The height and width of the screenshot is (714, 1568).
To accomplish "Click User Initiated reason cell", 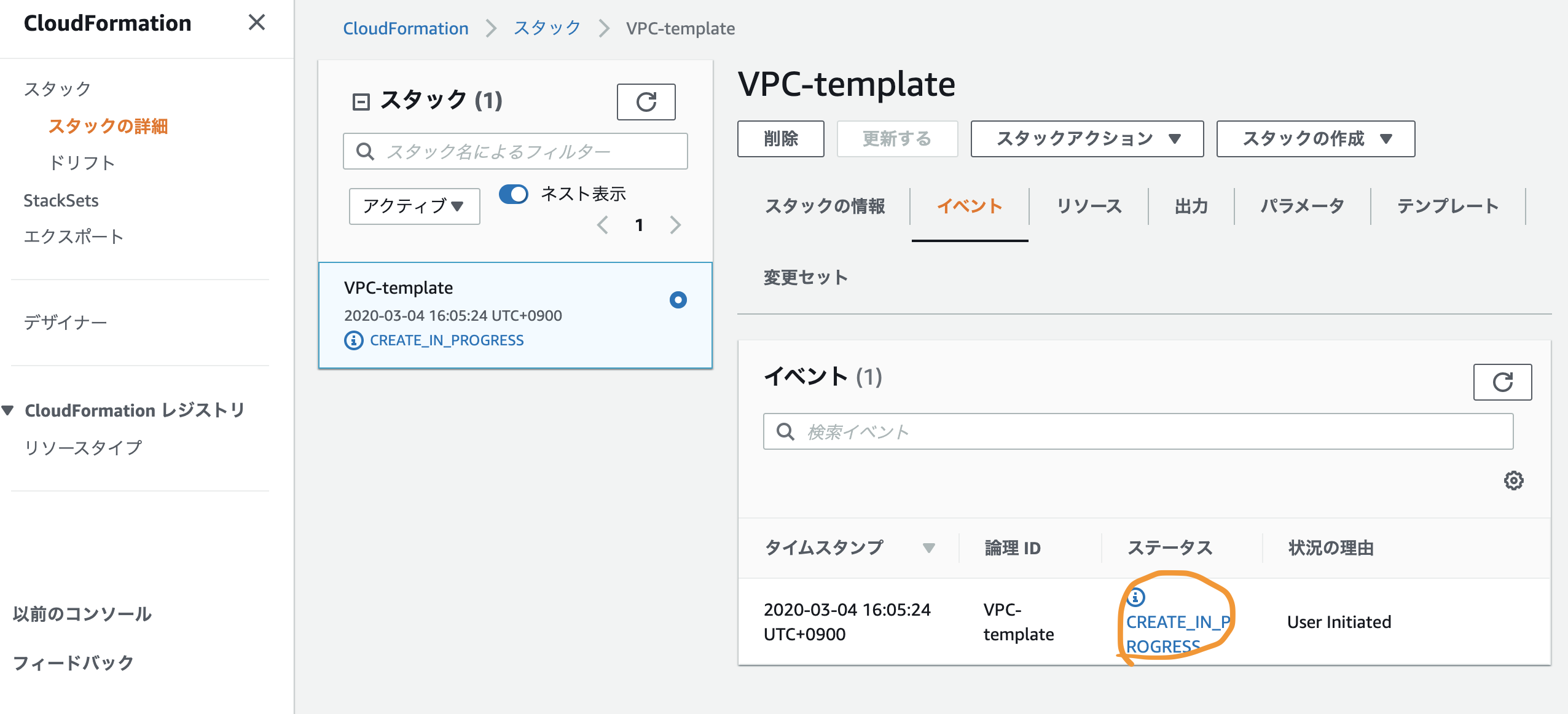I will coord(1339,622).
